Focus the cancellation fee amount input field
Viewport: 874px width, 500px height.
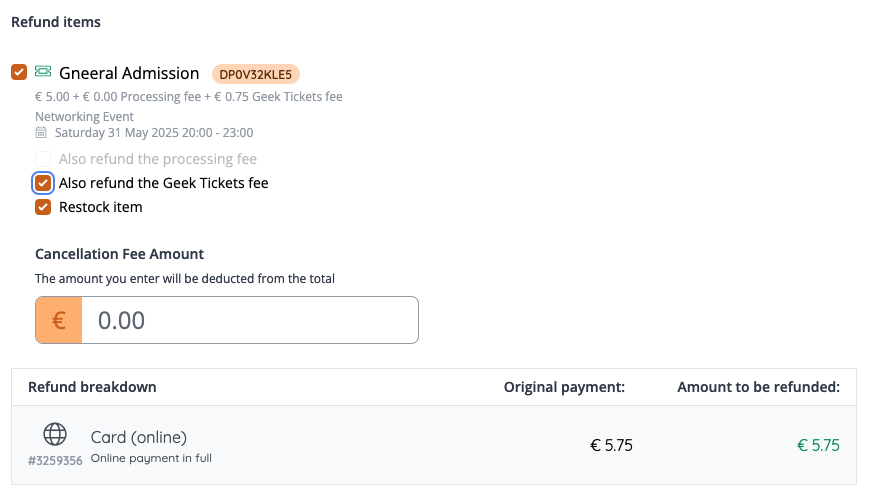coord(250,320)
